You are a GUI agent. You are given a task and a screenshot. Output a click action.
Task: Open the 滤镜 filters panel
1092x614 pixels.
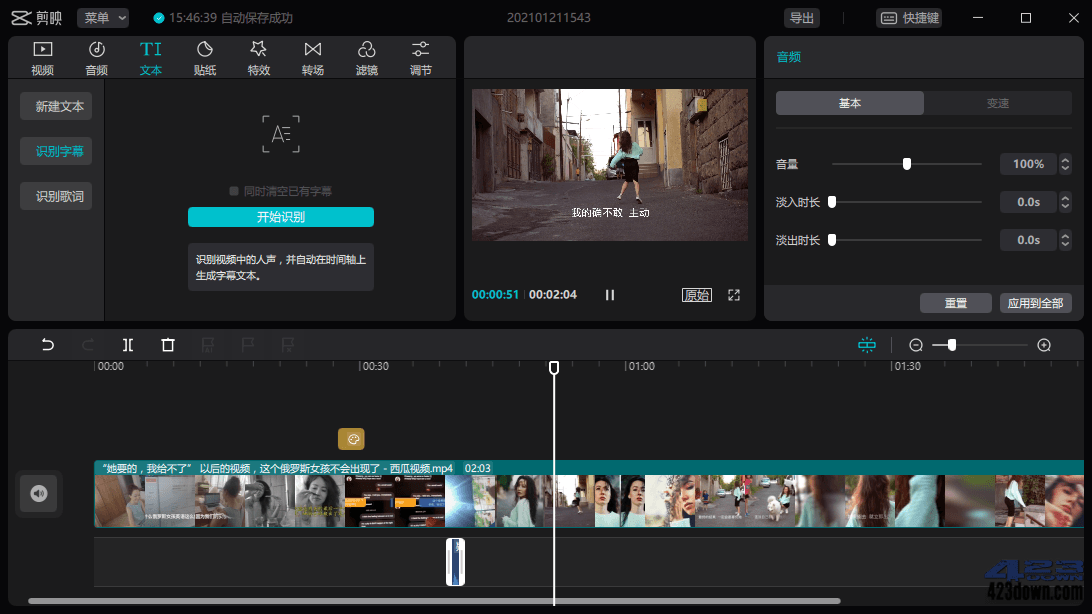click(x=366, y=56)
